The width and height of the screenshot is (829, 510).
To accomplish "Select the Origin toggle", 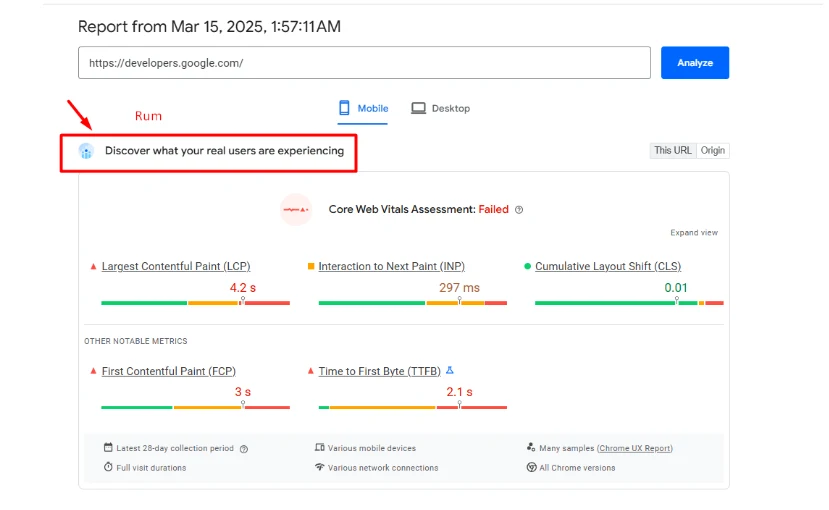I will pyautogui.click(x=713, y=150).
